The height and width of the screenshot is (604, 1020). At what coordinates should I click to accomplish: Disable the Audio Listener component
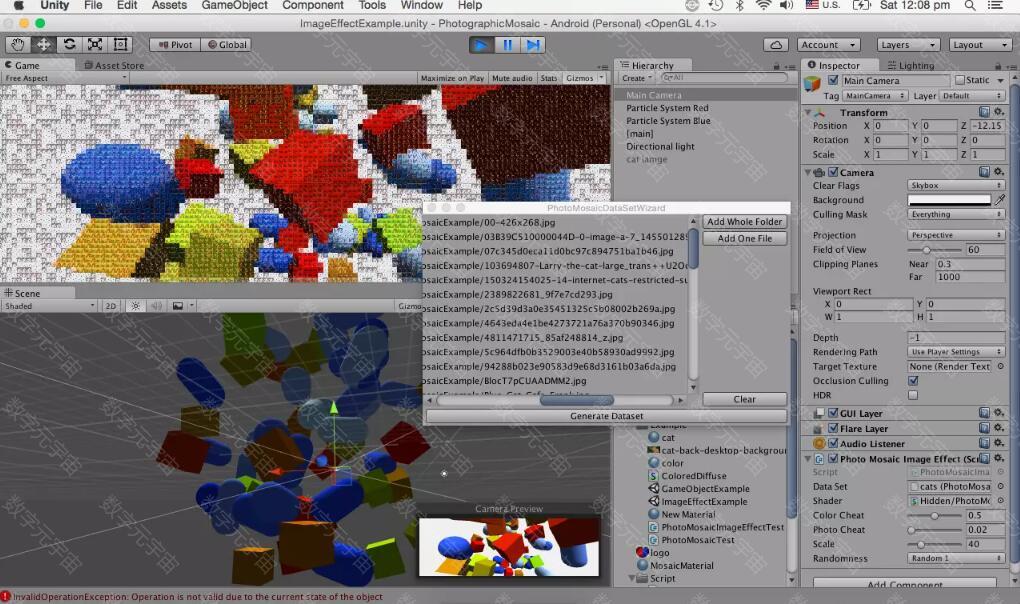[x=833, y=443]
